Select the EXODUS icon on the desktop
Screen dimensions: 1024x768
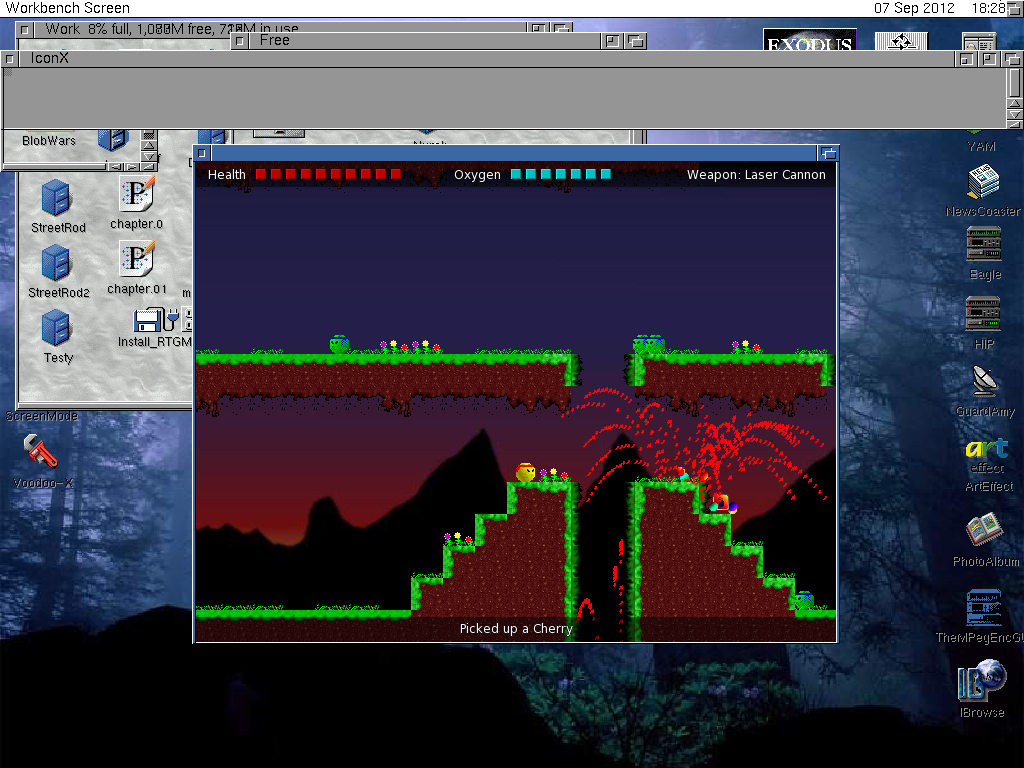coord(810,39)
